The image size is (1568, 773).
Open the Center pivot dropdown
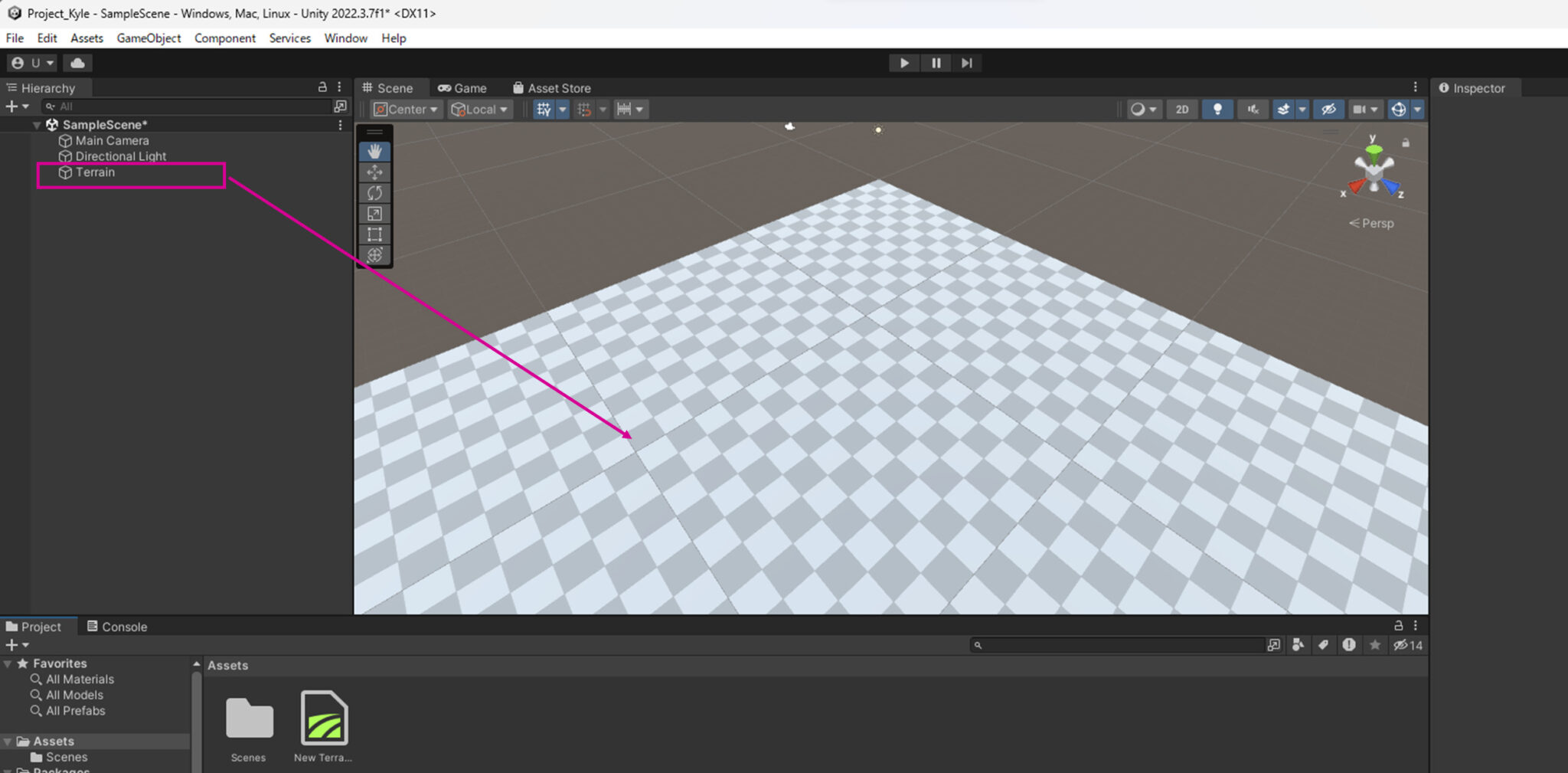[x=406, y=110]
